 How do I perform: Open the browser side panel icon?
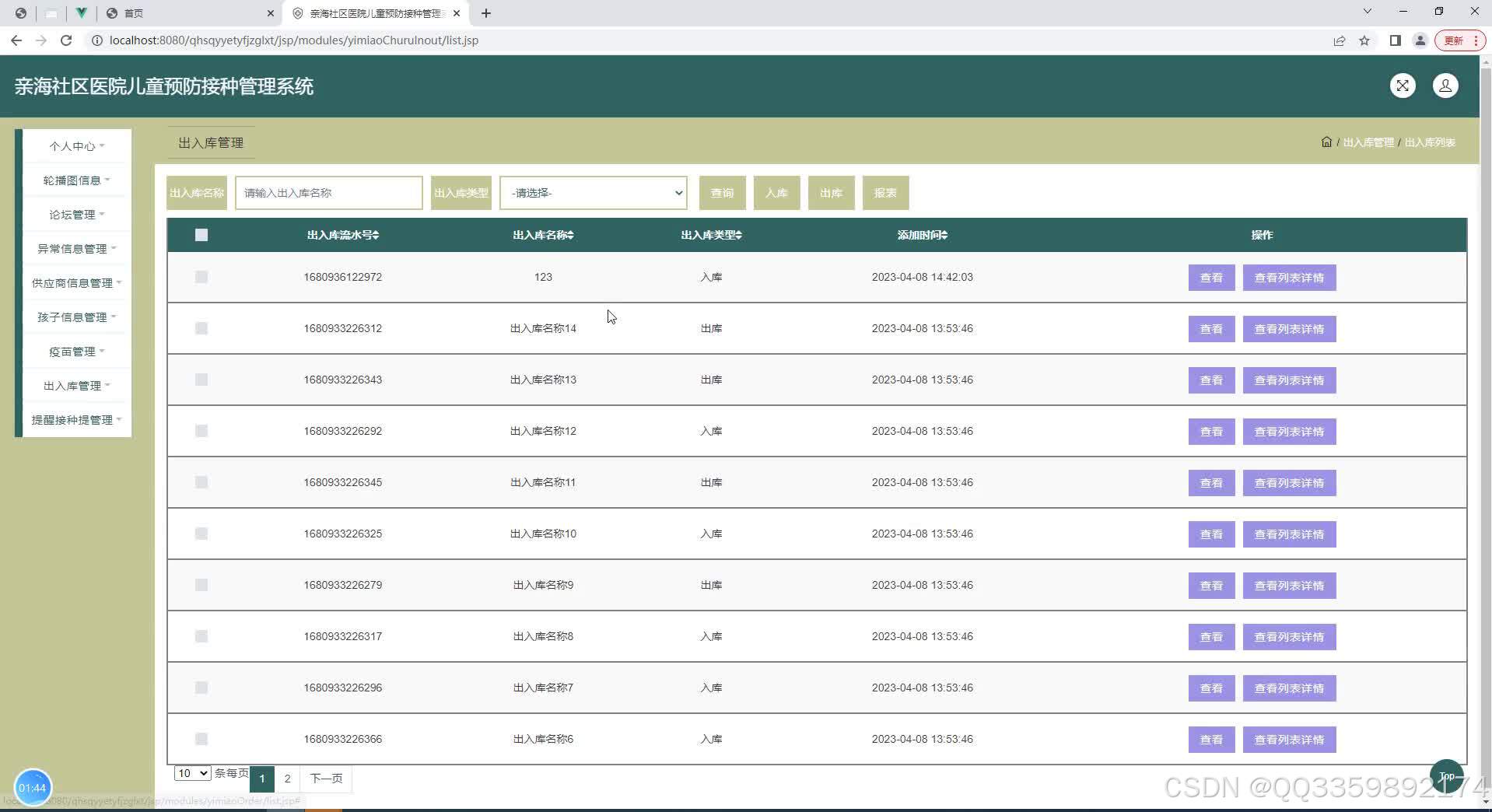click(1395, 40)
